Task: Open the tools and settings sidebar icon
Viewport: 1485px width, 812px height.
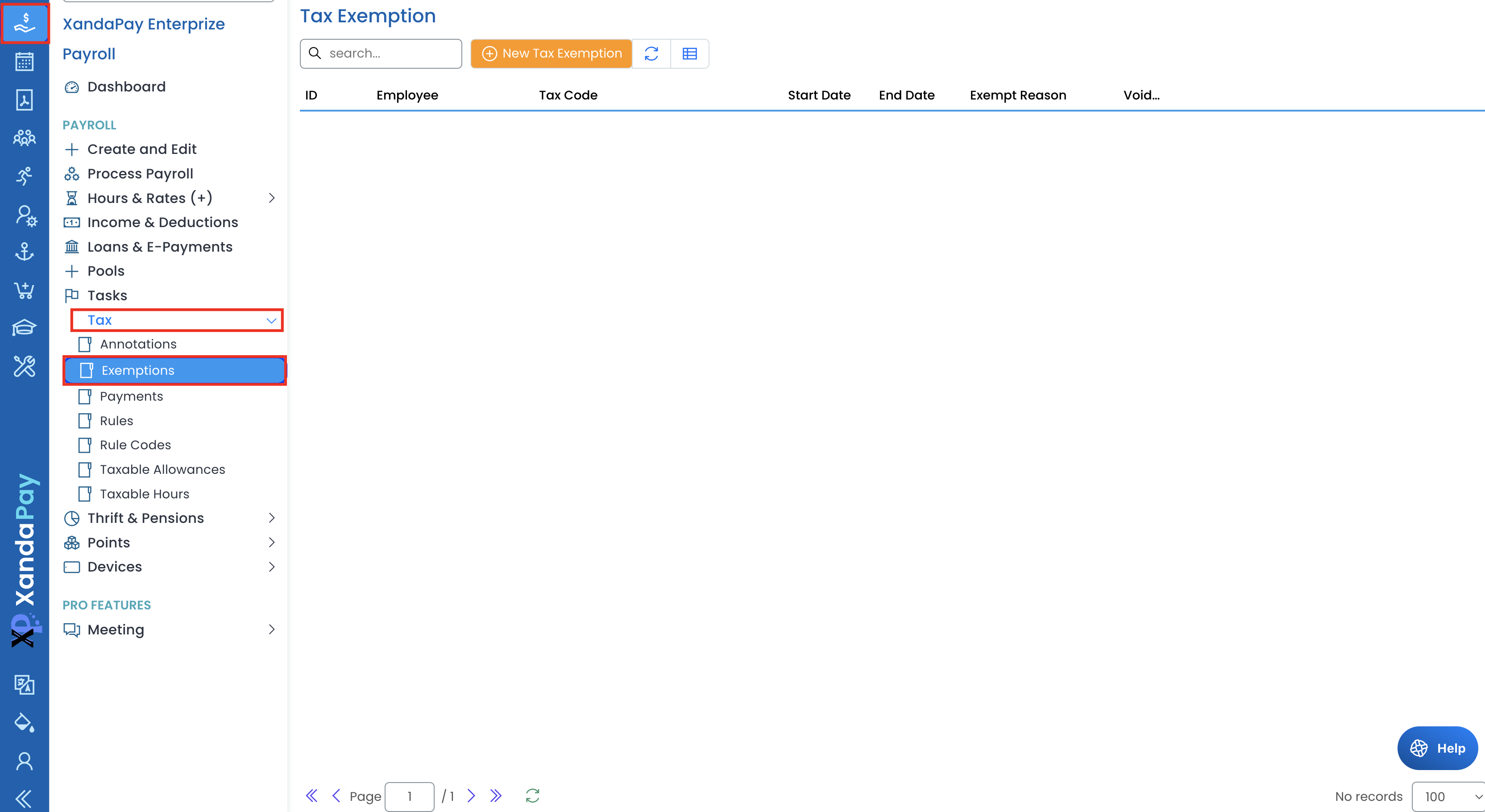Action: click(24, 366)
